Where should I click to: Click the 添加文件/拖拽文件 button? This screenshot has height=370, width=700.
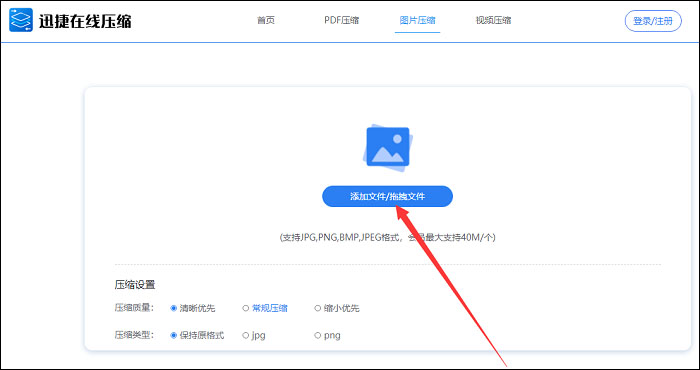[x=388, y=196]
